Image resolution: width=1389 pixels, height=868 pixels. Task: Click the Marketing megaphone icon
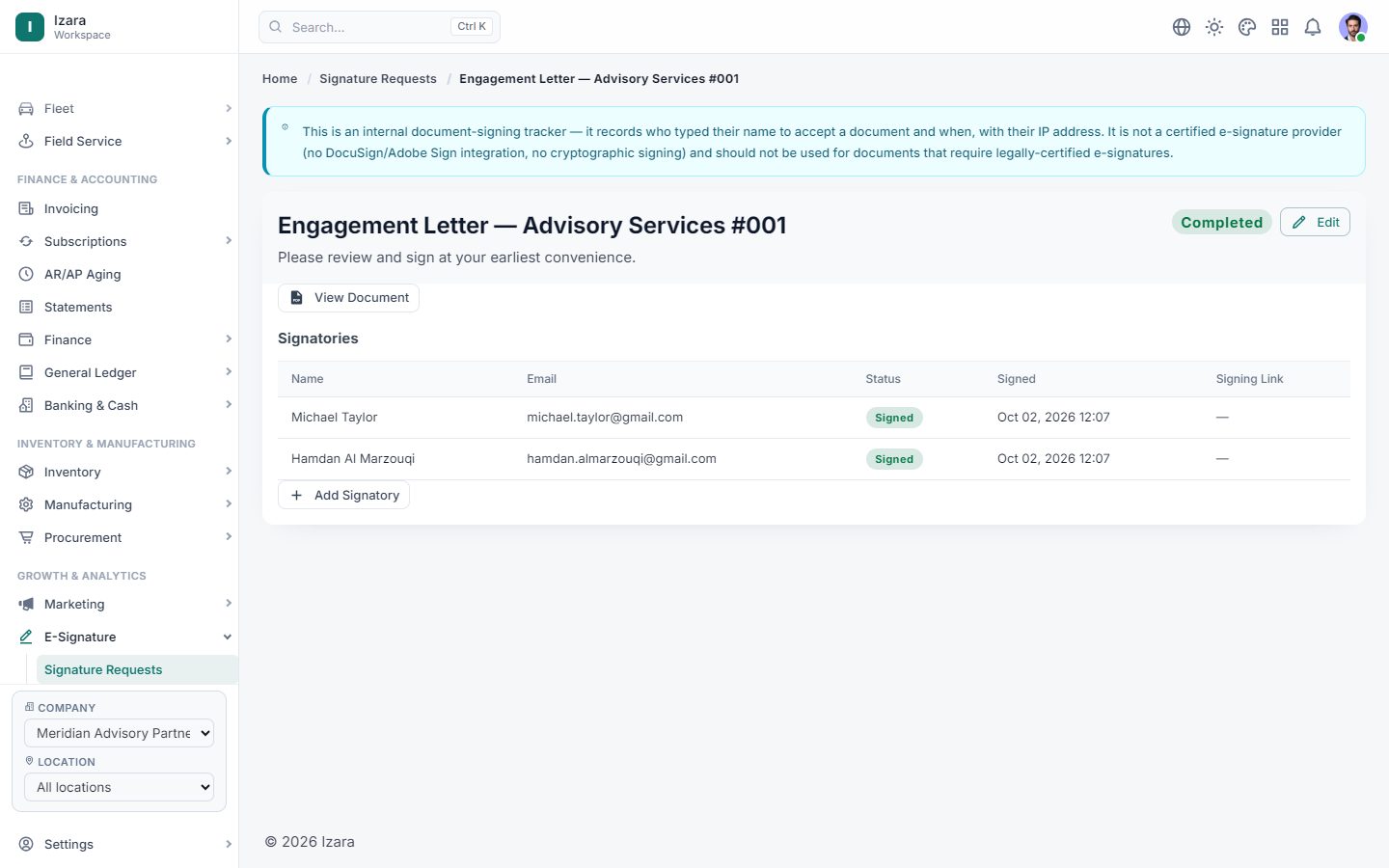point(26,605)
